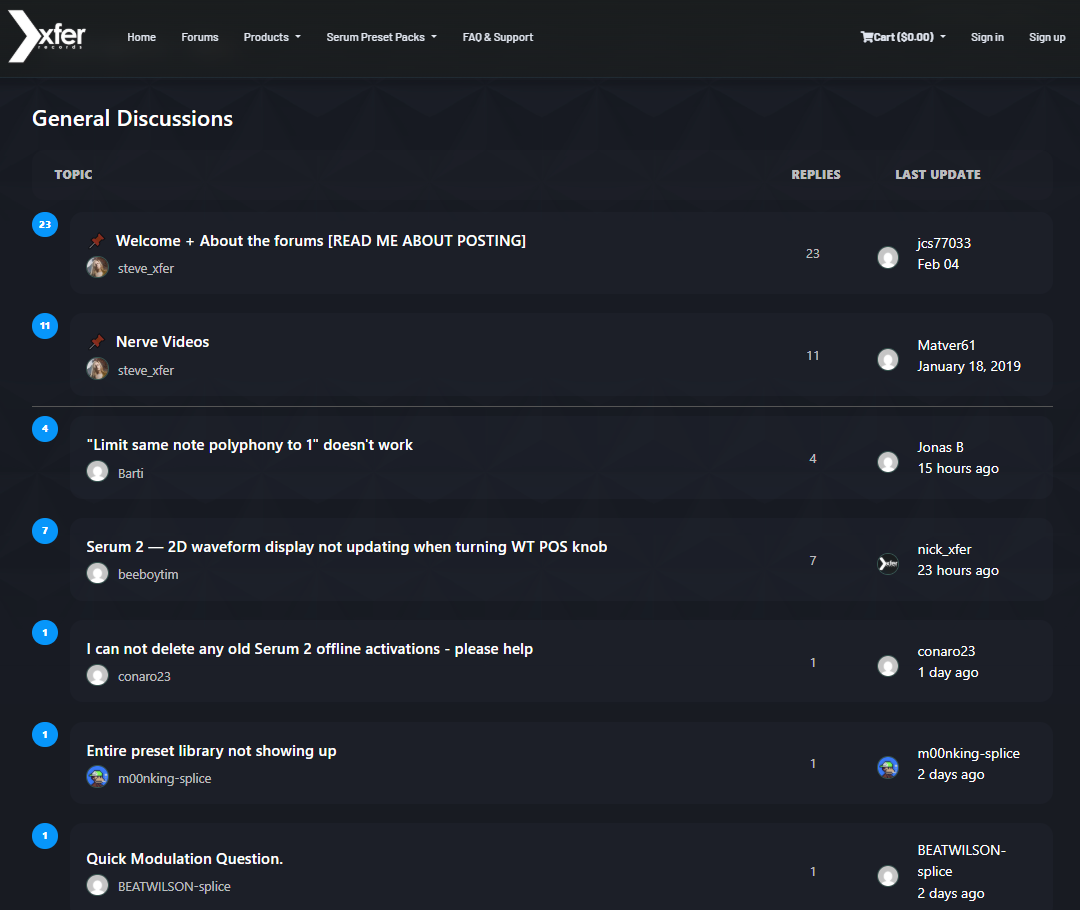Click steve_xfer avatar under Welcome topic
1080x910 pixels.
tap(97, 268)
